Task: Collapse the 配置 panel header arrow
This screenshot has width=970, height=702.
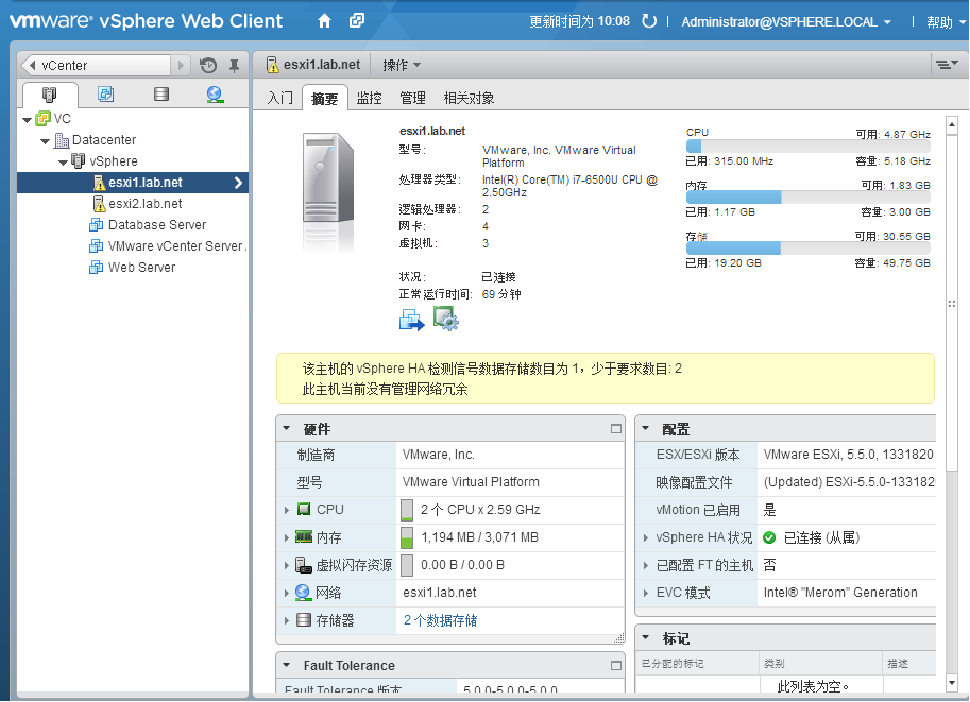Action: [x=646, y=428]
